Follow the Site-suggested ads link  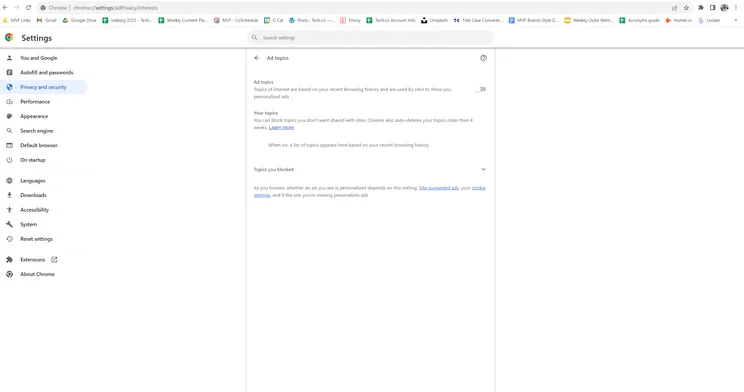[x=439, y=188]
